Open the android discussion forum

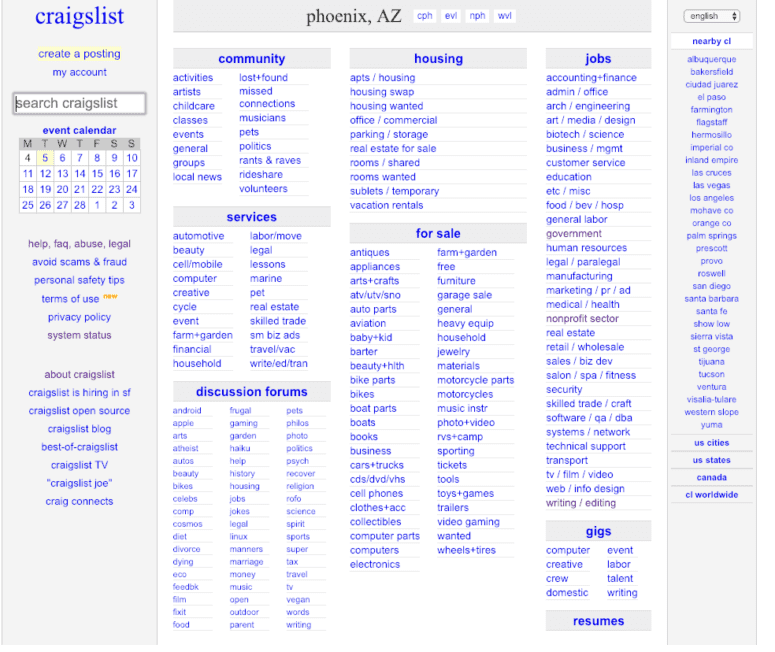tap(187, 410)
